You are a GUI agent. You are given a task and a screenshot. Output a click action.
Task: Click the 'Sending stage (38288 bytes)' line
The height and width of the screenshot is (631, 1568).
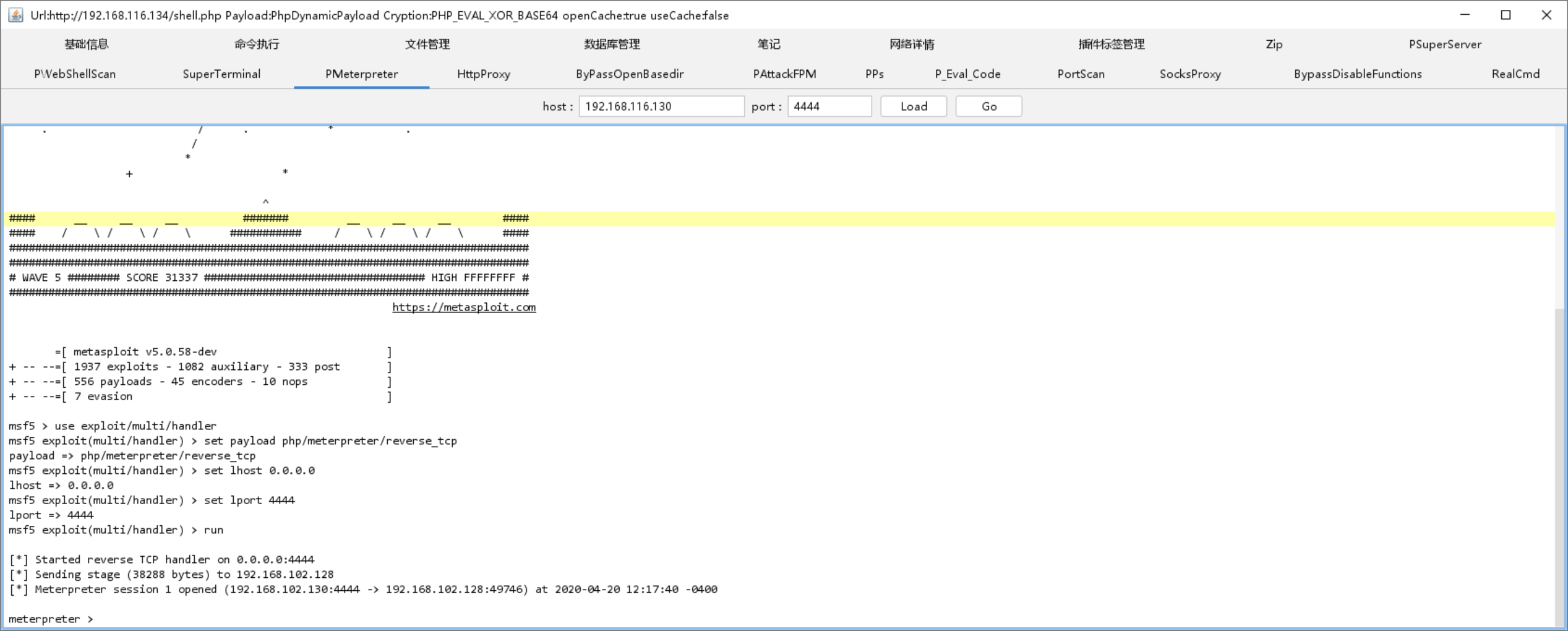pos(171,575)
